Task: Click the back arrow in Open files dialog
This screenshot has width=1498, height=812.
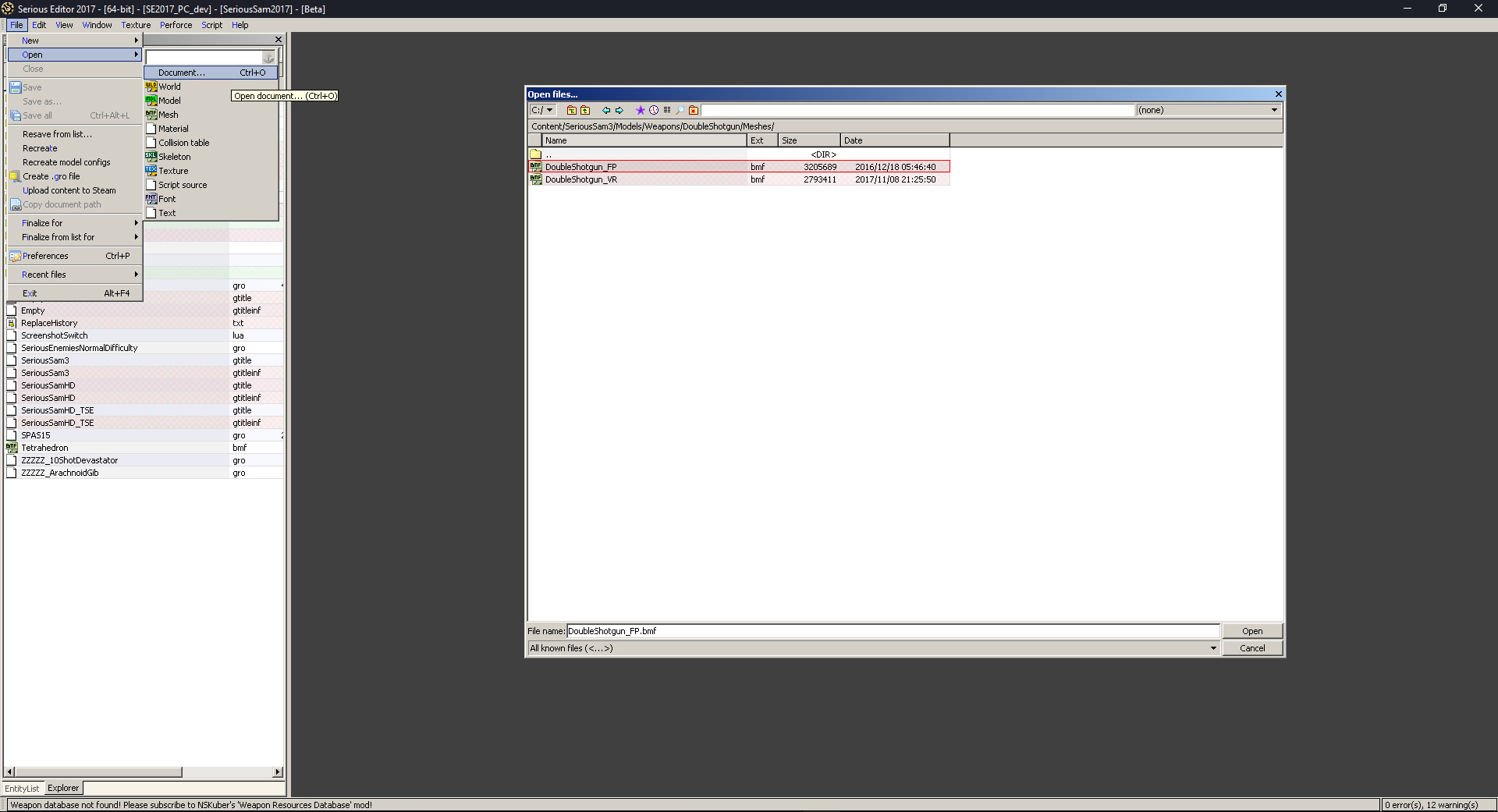Action: pyautogui.click(x=606, y=110)
